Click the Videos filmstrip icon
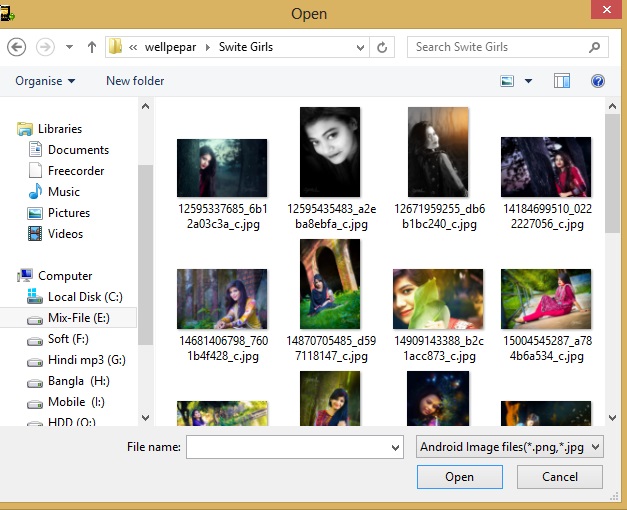 (35, 234)
